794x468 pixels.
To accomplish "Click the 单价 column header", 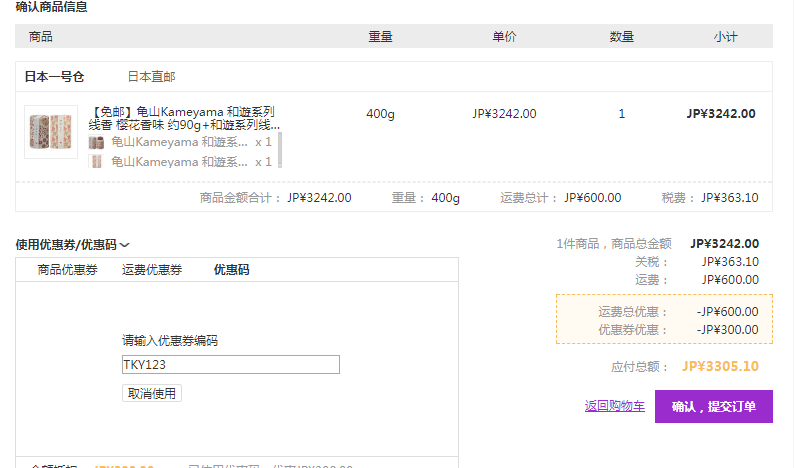I will point(504,36).
